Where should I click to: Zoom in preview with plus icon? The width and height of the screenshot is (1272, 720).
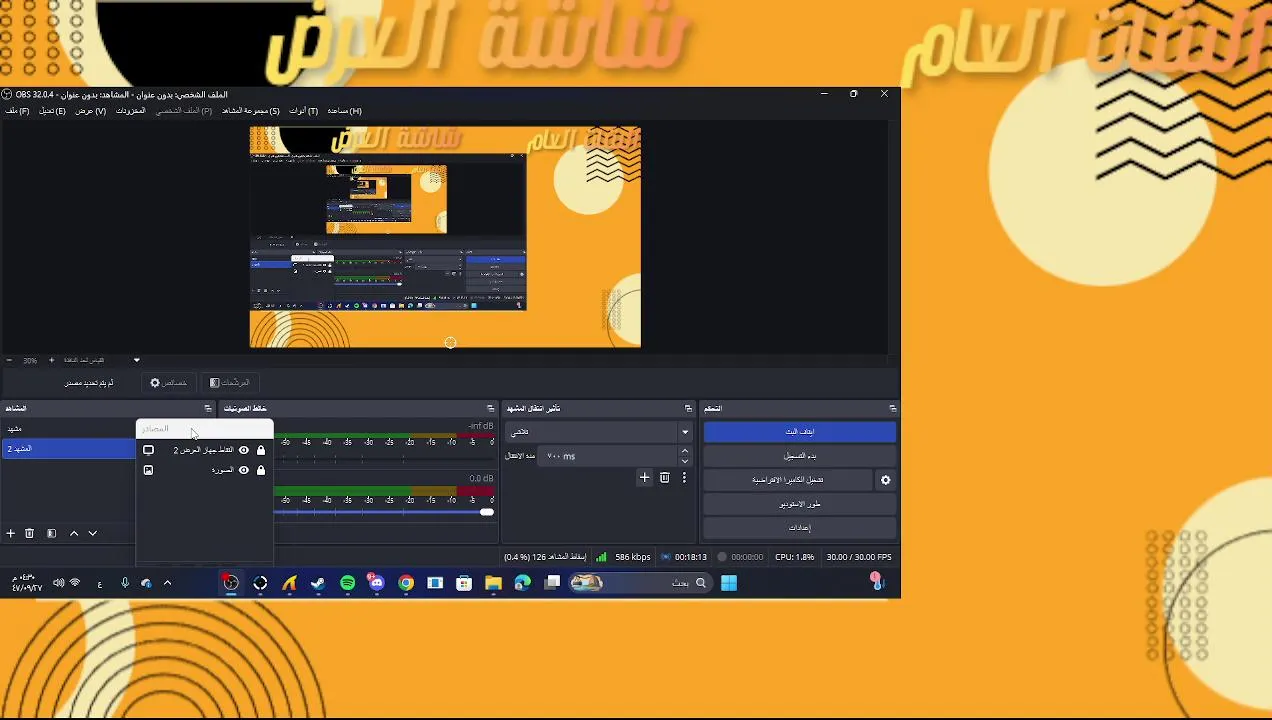[51, 360]
